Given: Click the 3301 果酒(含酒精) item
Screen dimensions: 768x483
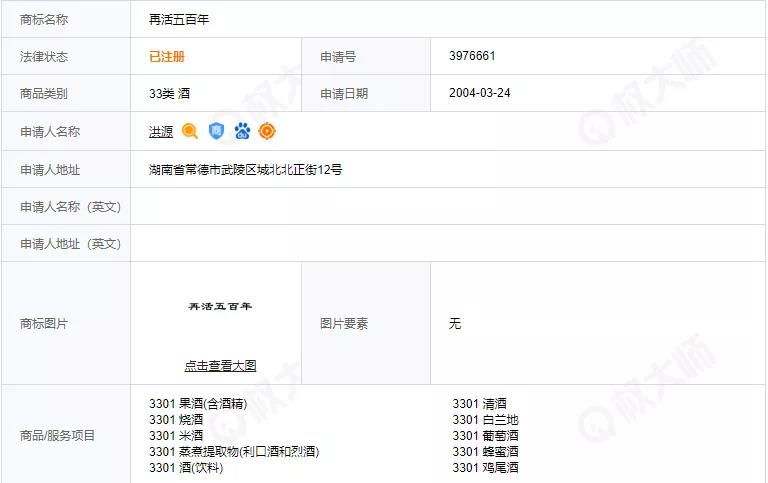Looking at the screenshot, I should click(x=197, y=404).
